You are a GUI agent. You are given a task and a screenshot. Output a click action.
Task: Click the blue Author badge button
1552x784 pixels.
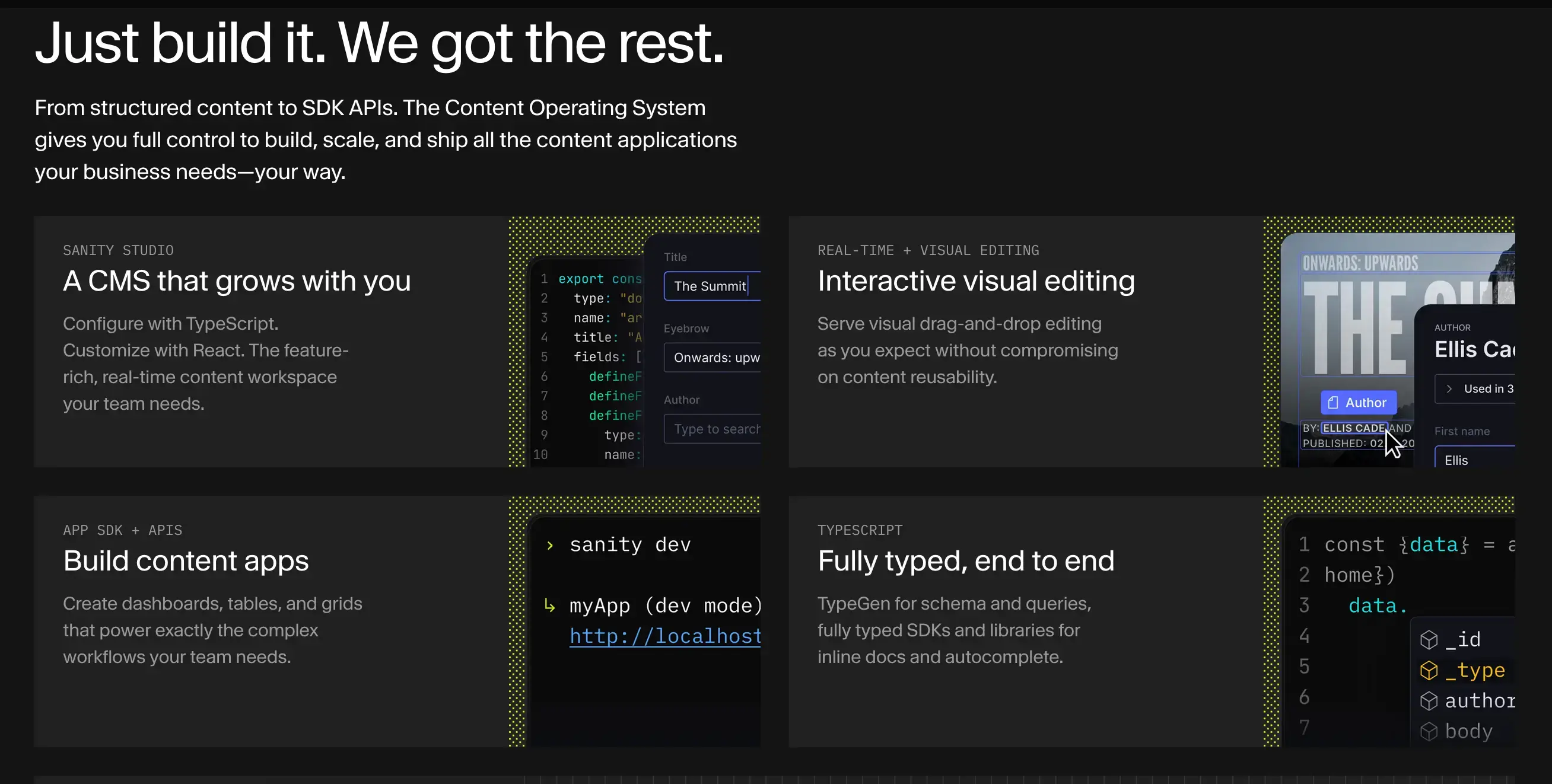tap(1358, 402)
